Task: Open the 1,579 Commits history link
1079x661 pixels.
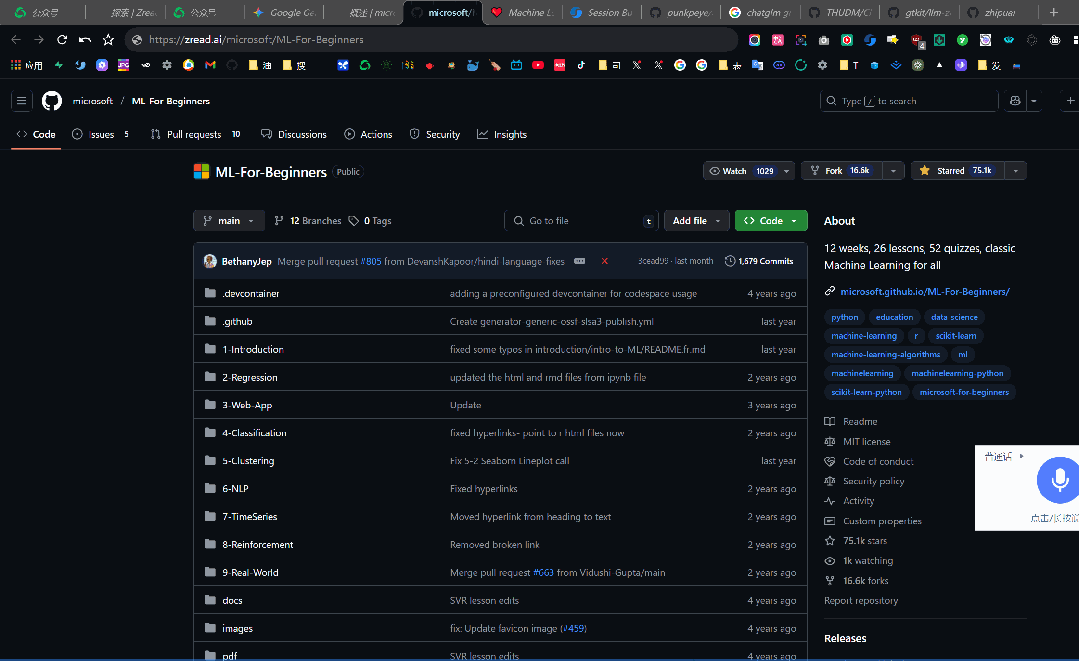Action: (759, 261)
